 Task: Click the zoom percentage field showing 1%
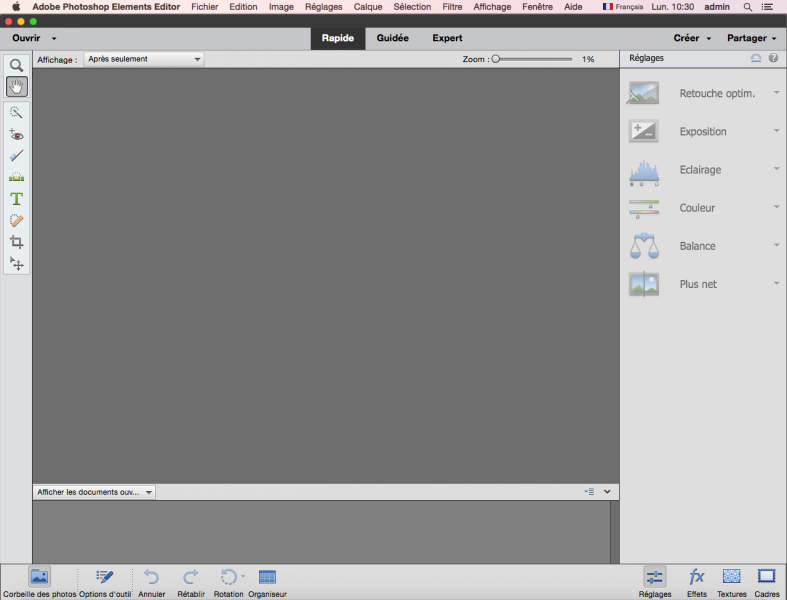tap(588, 59)
